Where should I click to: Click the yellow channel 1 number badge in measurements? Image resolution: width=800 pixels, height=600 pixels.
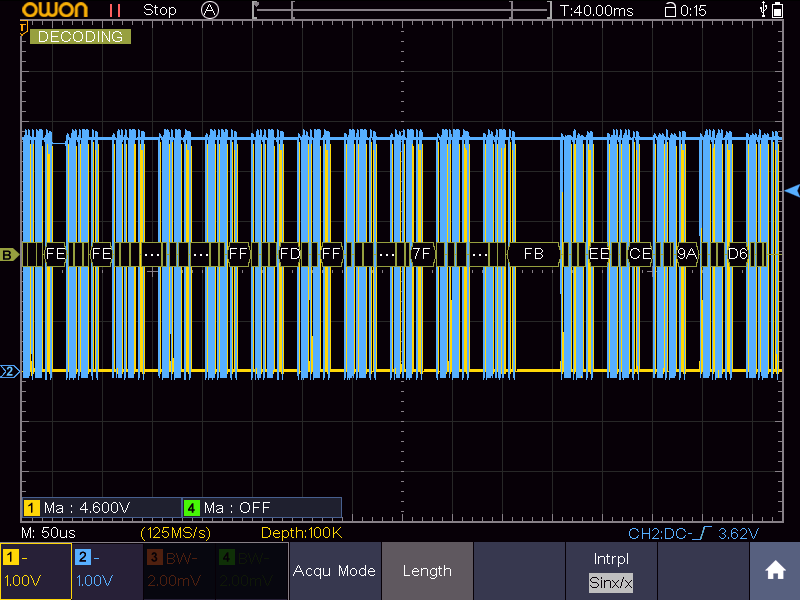(31, 508)
